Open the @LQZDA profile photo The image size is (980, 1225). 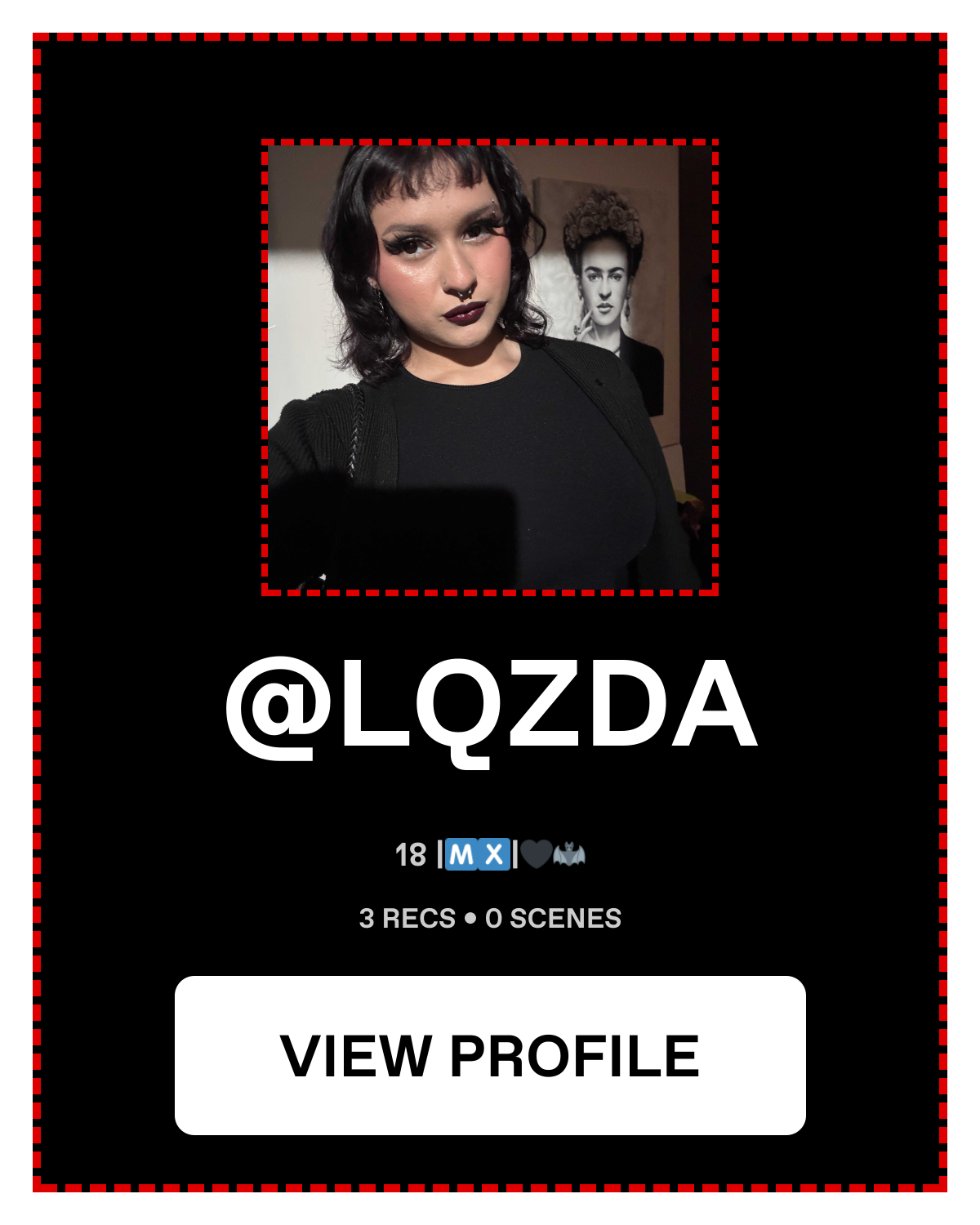[x=490, y=367]
